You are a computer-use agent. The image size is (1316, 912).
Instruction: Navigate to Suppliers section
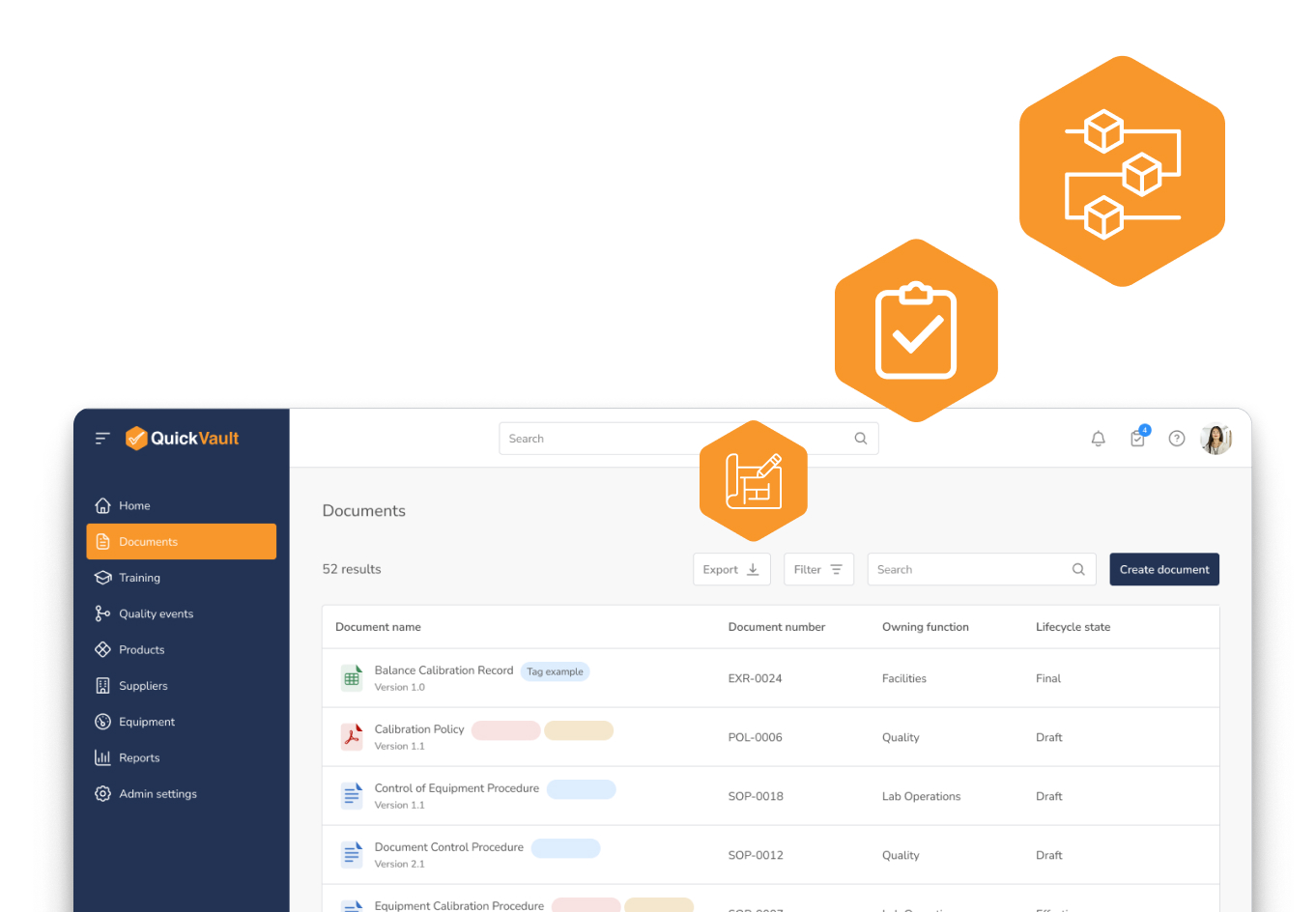click(143, 686)
